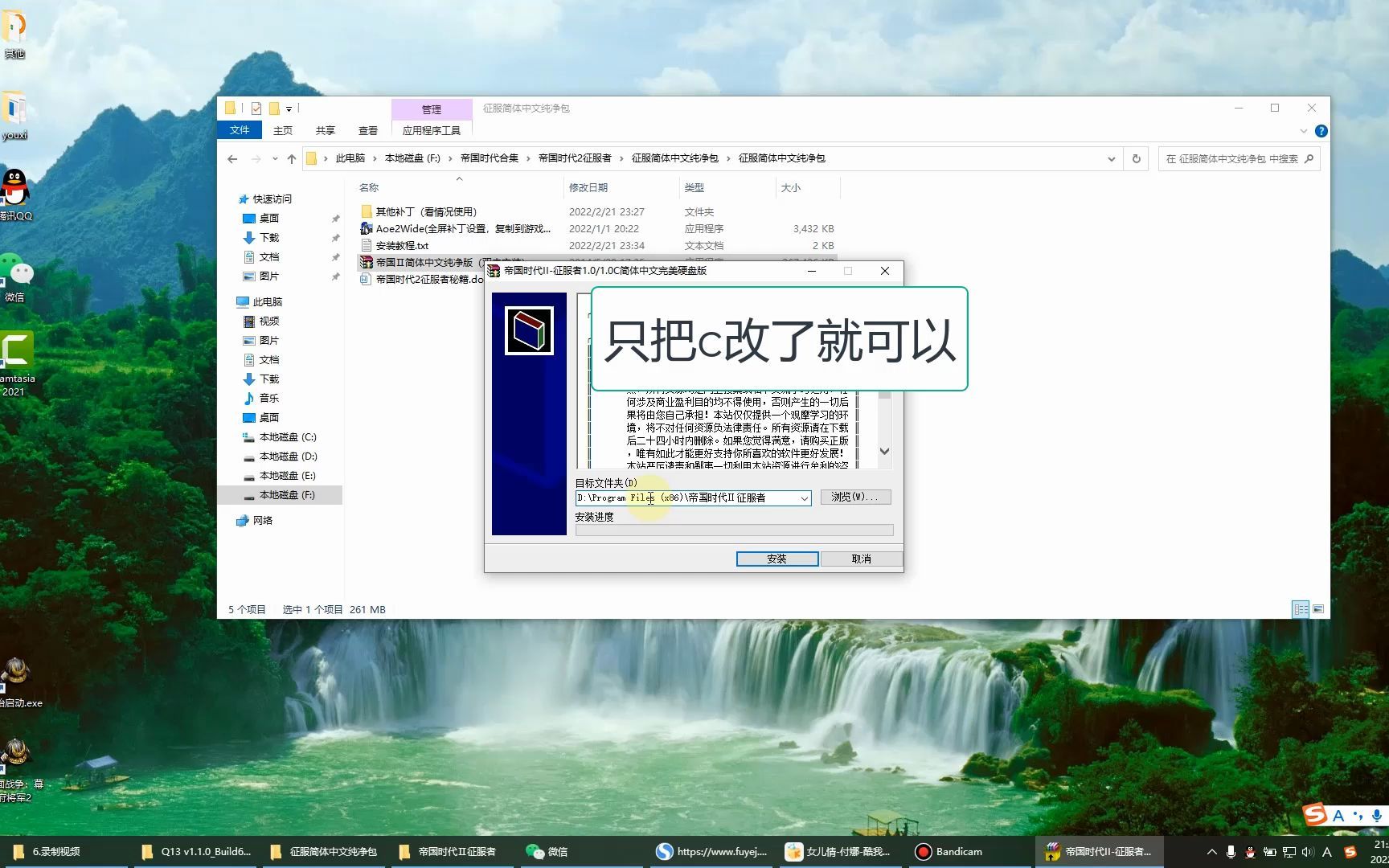Switch to the 共享 ribbon tab
The width and height of the screenshot is (1389, 868).
326,130
